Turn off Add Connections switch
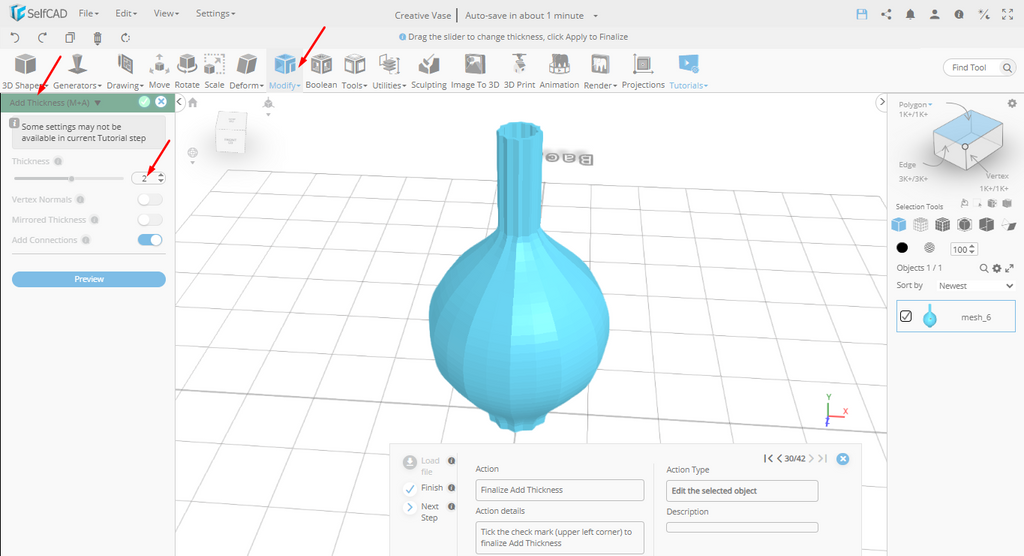This screenshot has height=556, width=1024. pos(150,240)
